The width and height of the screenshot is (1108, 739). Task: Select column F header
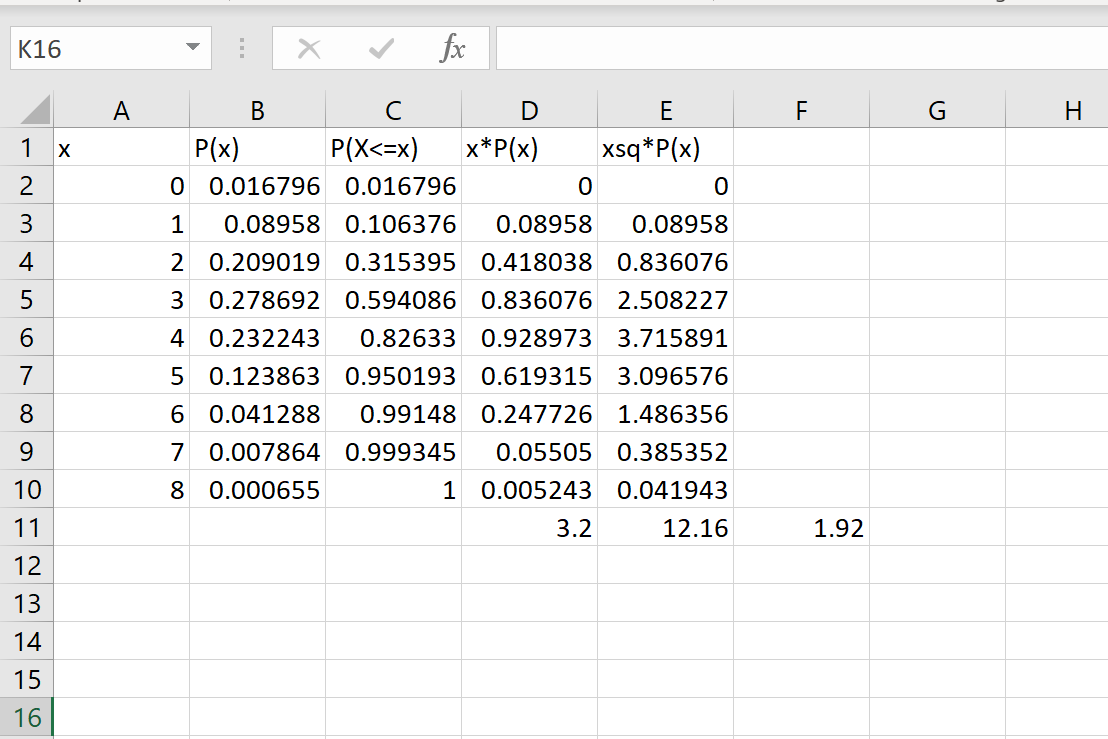(x=801, y=110)
